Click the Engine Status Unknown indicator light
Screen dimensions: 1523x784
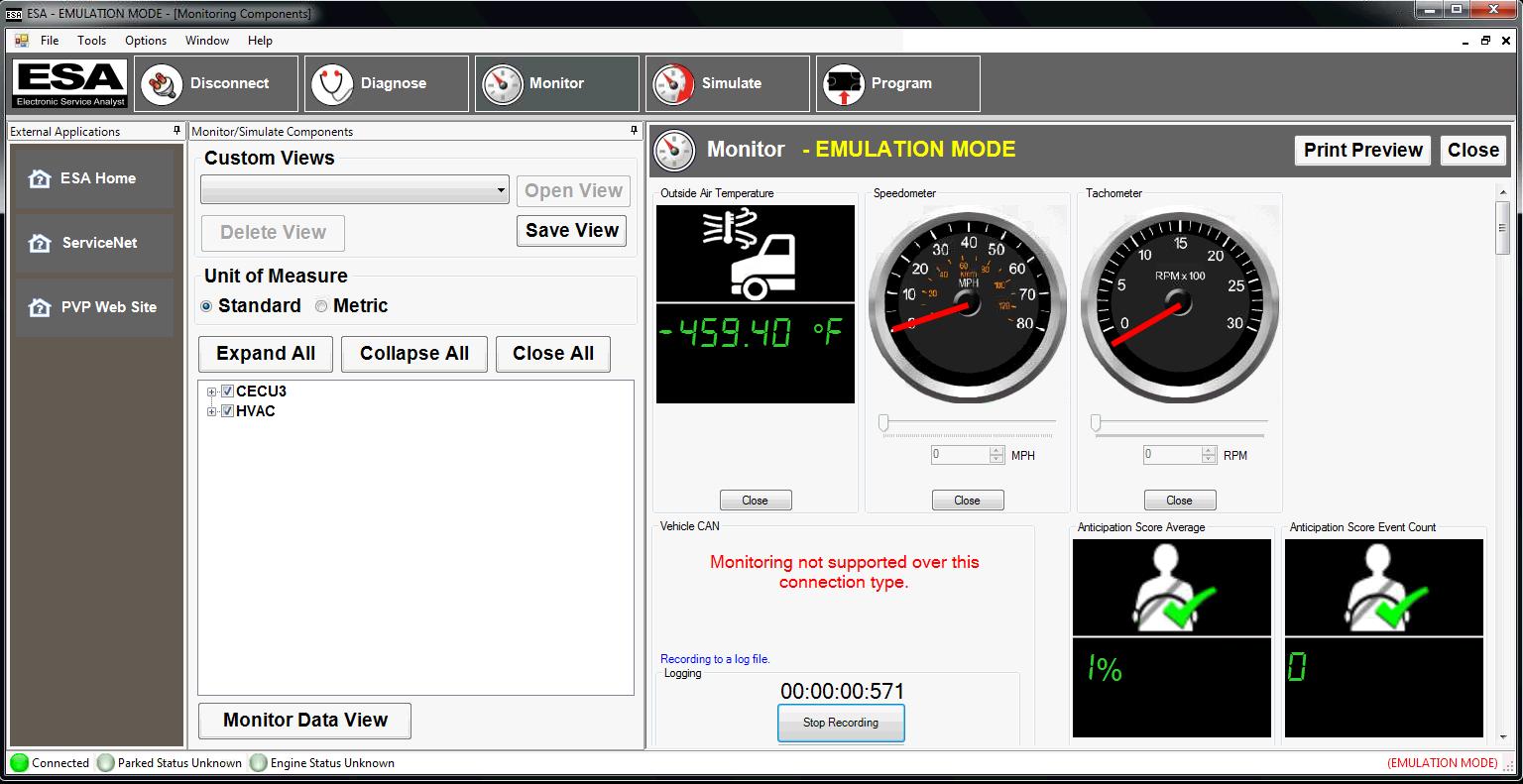[259, 763]
